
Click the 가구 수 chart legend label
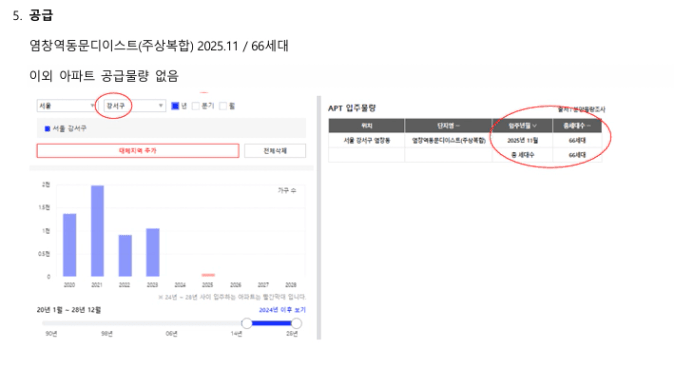287,190
